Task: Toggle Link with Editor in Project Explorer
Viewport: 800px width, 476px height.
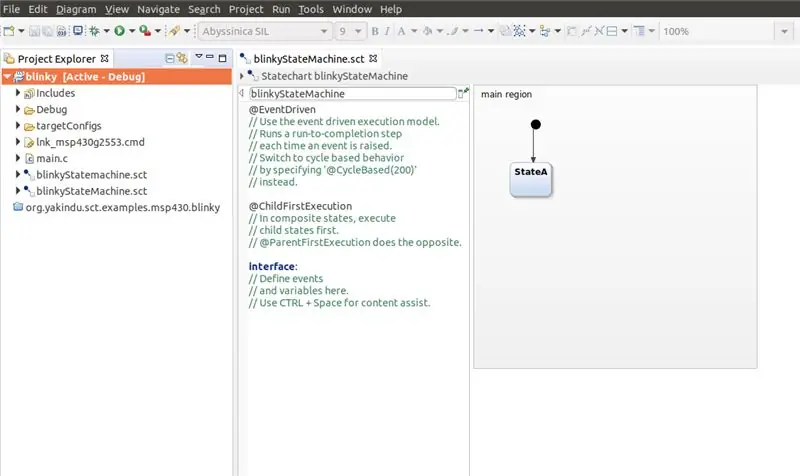Action: 182,59
